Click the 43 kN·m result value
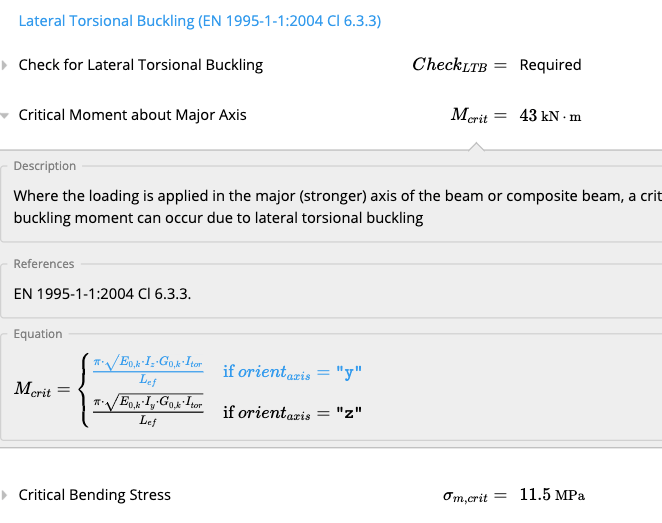The width and height of the screenshot is (662, 523). pyautogui.click(x=550, y=116)
